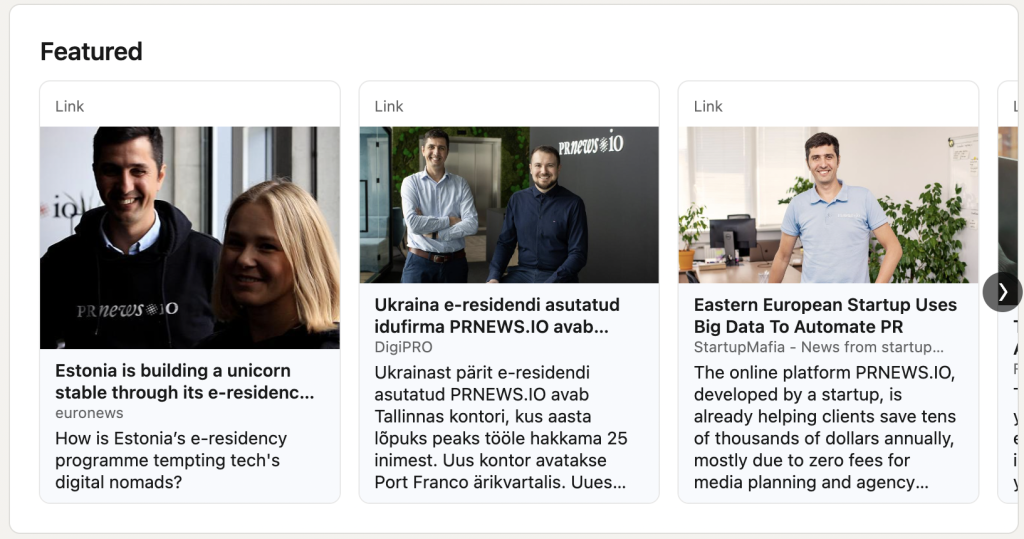1024x539 pixels.
Task: Click the 'Ukraina e-residendi asutatud idufirma' headline
Action: coord(497,316)
